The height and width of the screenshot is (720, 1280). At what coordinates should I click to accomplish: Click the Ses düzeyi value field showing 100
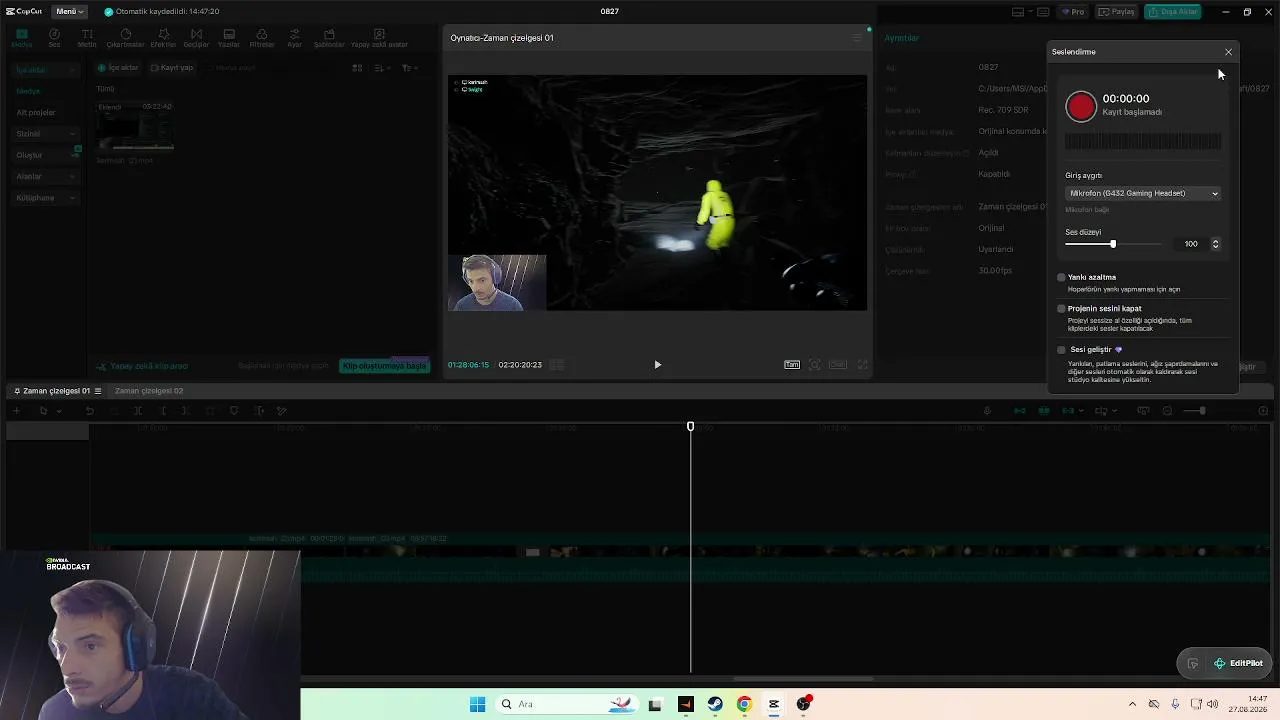1190,244
